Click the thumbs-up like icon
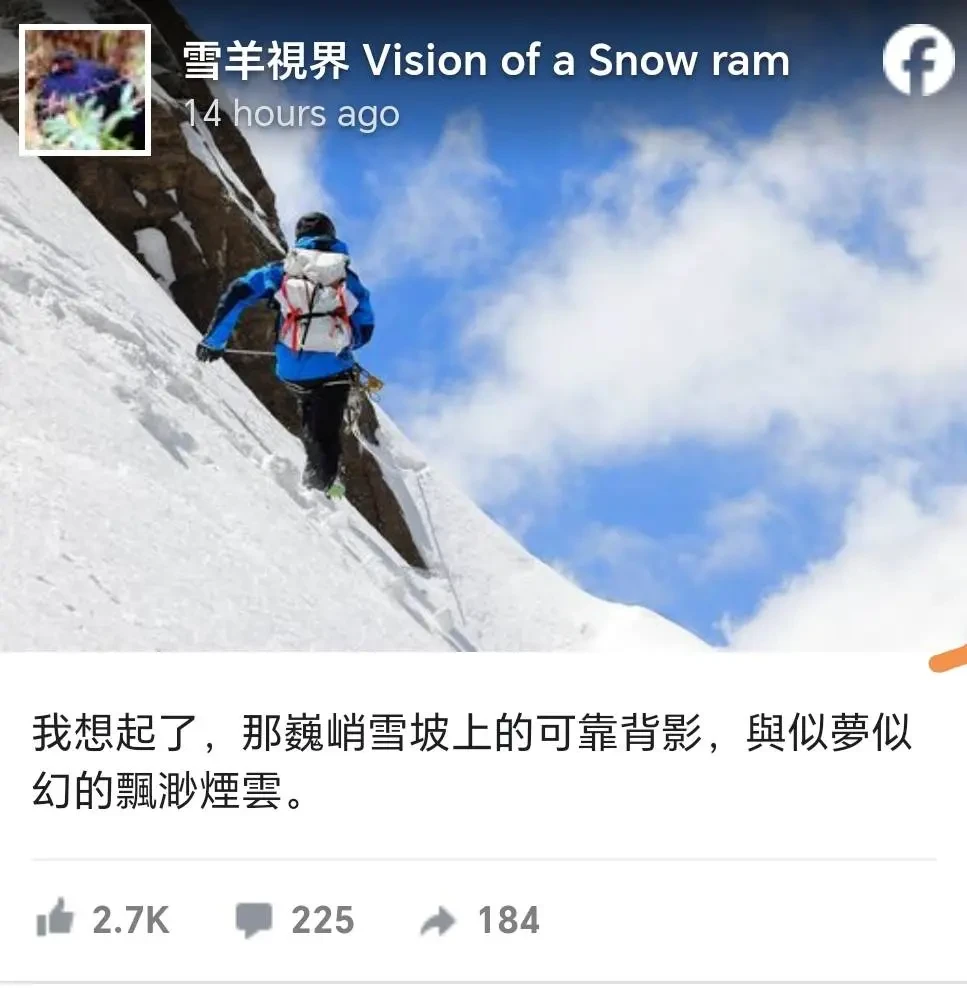The width and height of the screenshot is (967, 992). (54, 917)
